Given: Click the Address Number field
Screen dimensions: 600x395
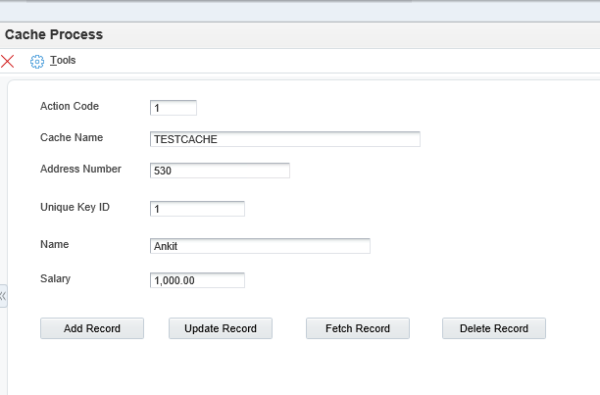Looking at the screenshot, I should 220,171.
